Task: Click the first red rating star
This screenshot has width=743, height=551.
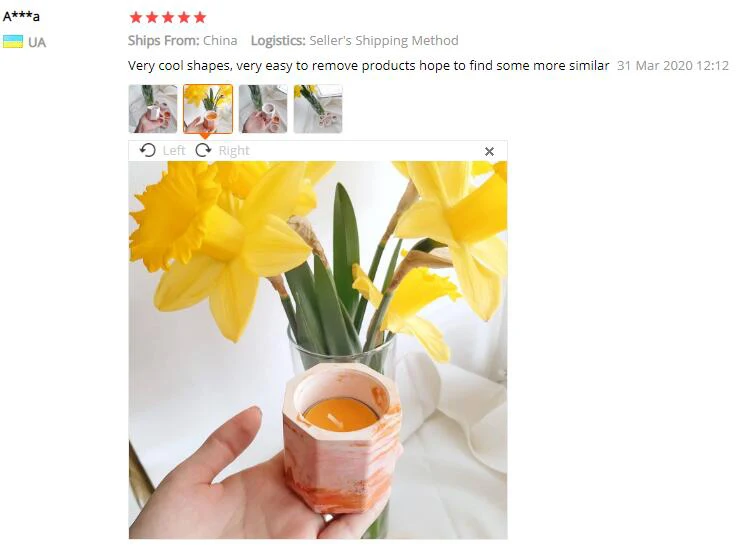Action: 136,18
